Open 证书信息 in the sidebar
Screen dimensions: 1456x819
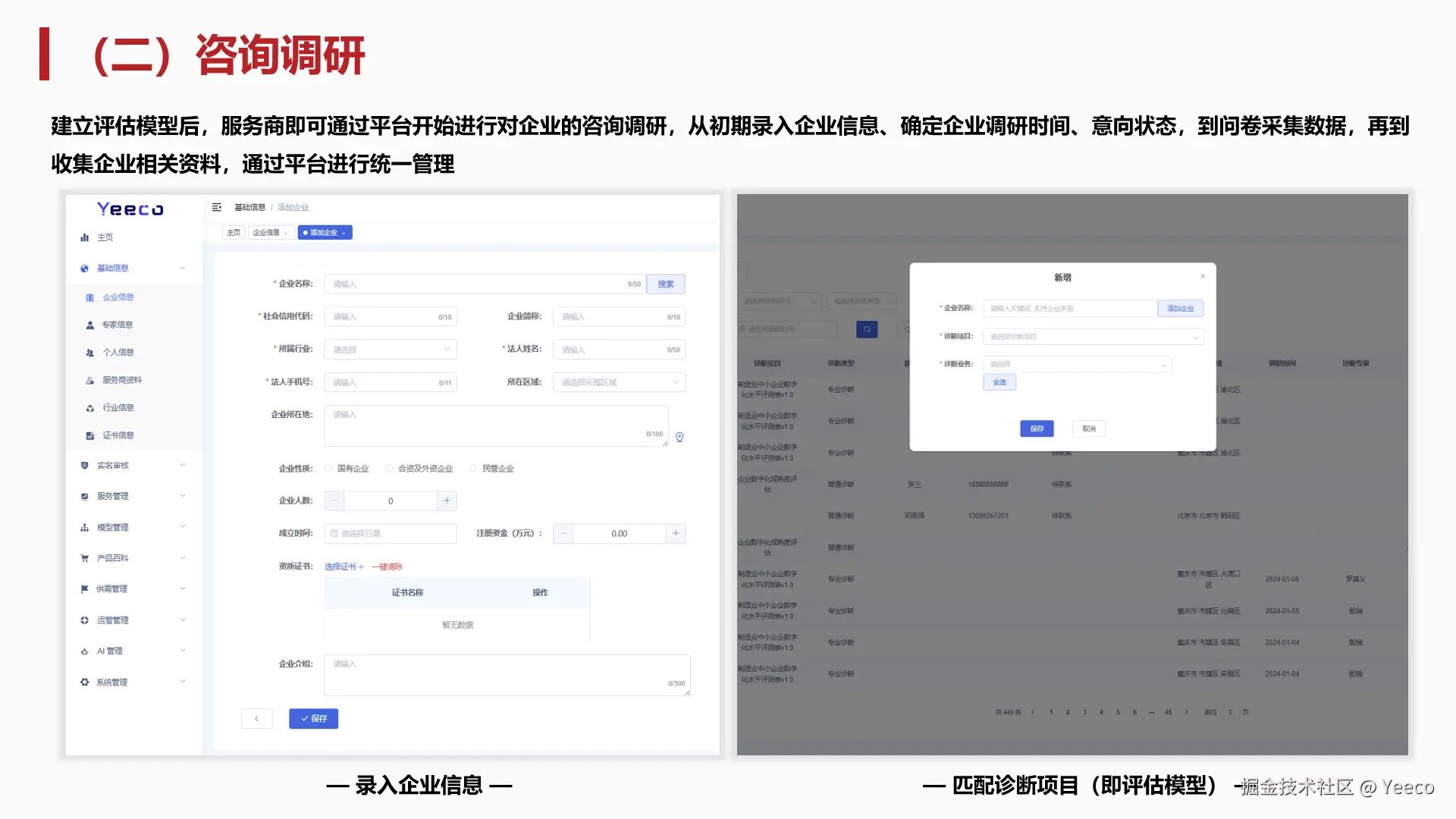click(118, 435)
